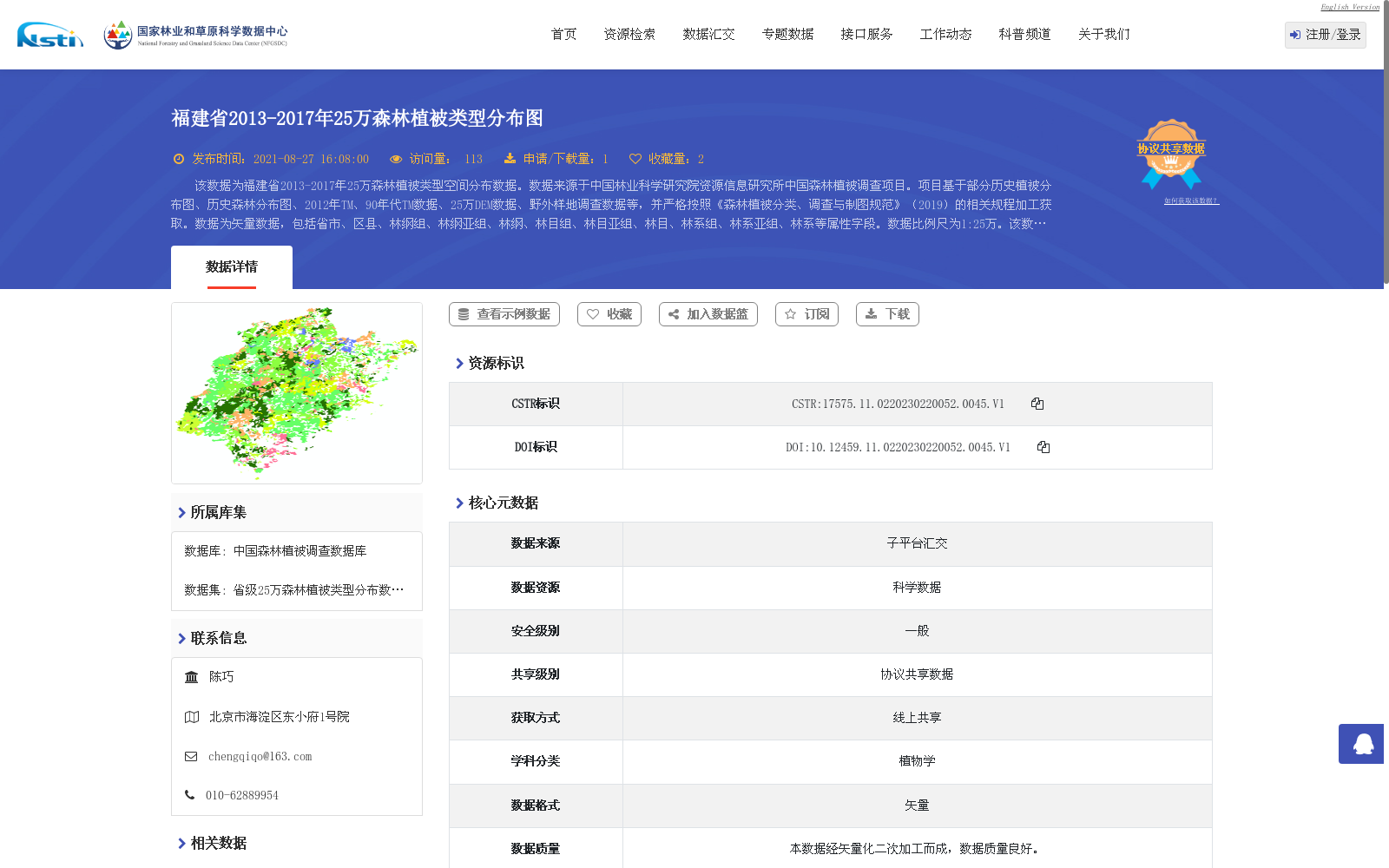Image resolution: width=1389 pixels, height=868 pixels.
Task: Open the 数据汇交 menu
Action: click(709, 35)
